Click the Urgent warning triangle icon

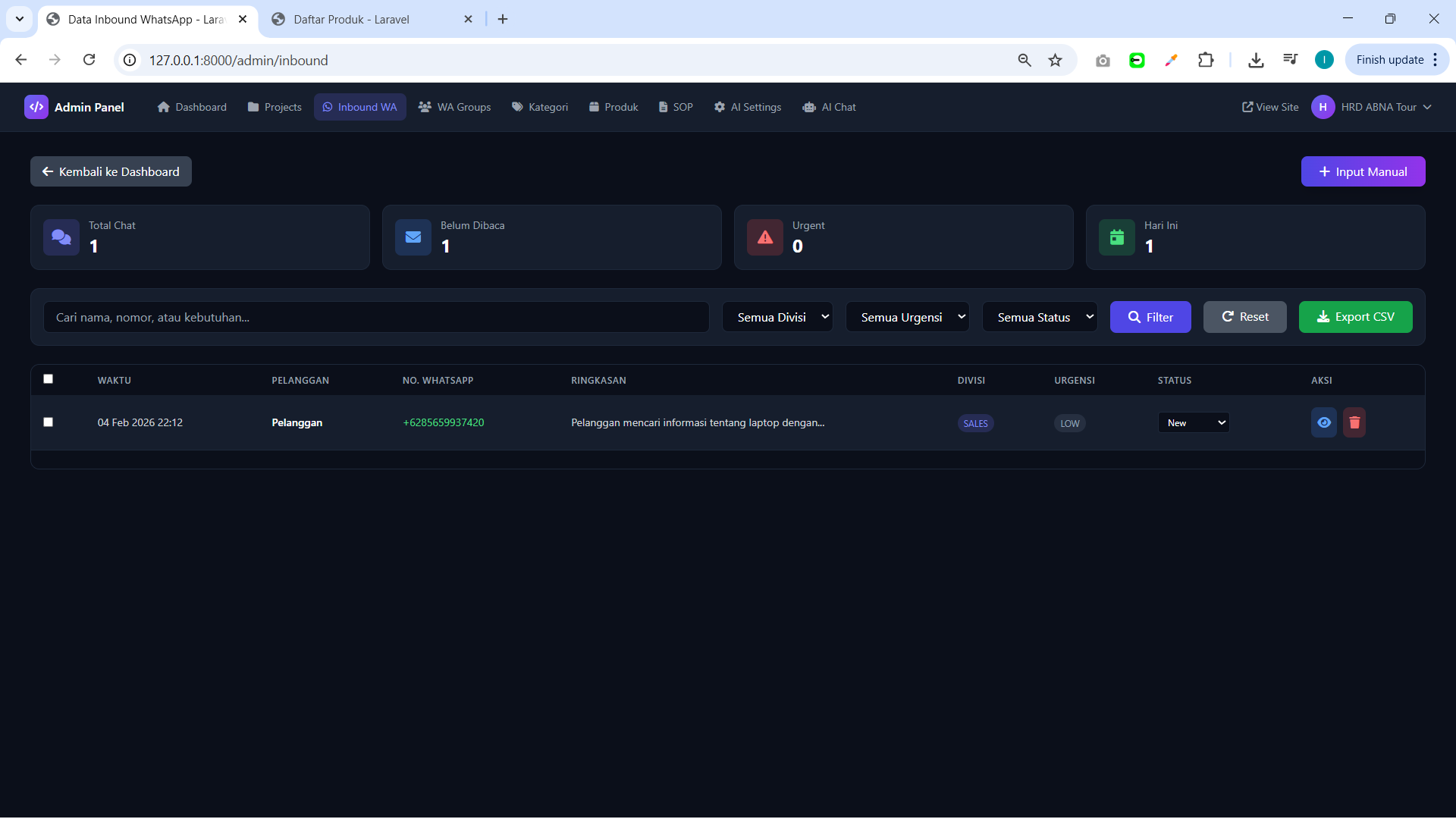pos(765,237)
